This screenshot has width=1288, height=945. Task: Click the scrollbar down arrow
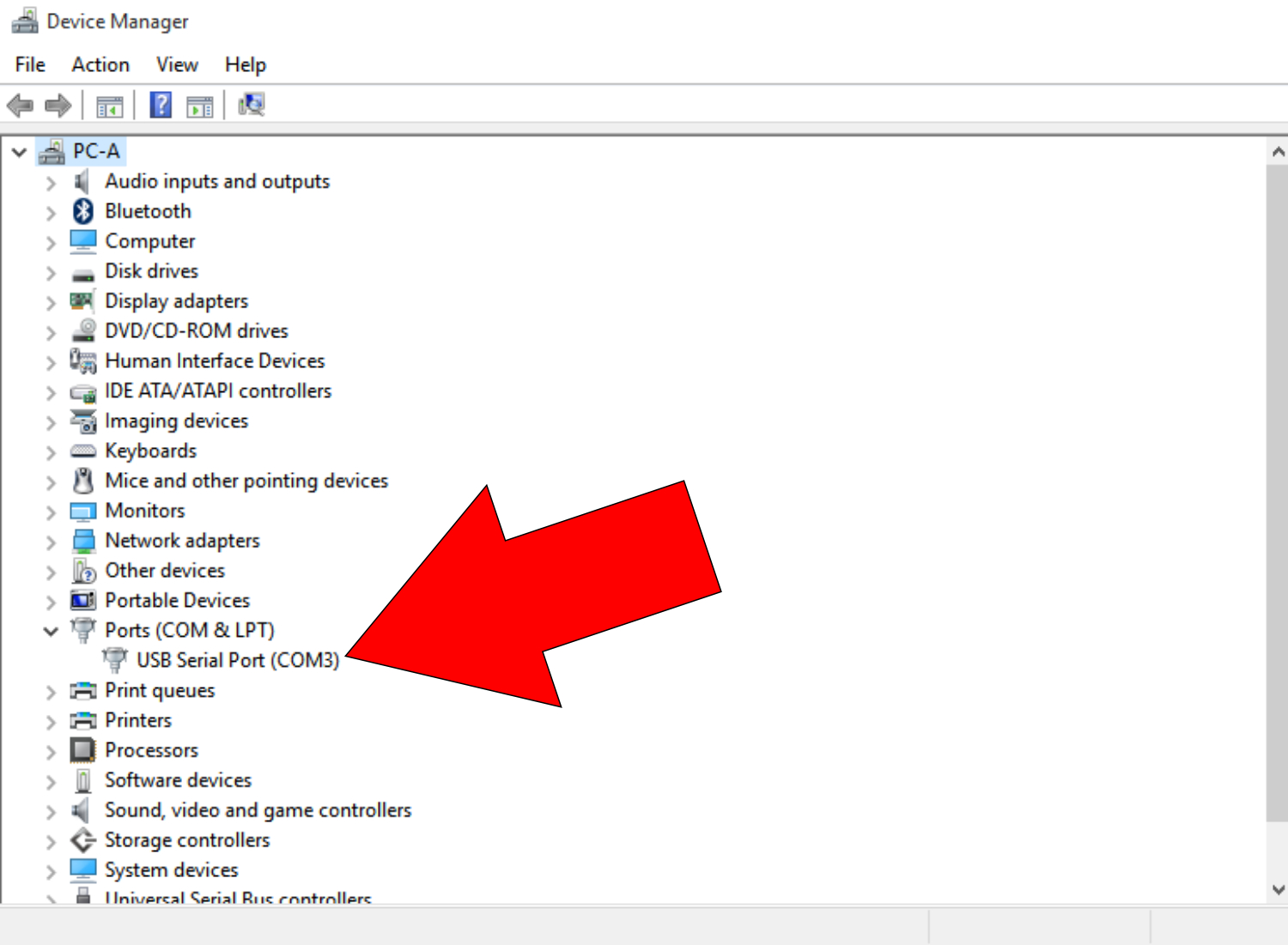coord(1278,890)
